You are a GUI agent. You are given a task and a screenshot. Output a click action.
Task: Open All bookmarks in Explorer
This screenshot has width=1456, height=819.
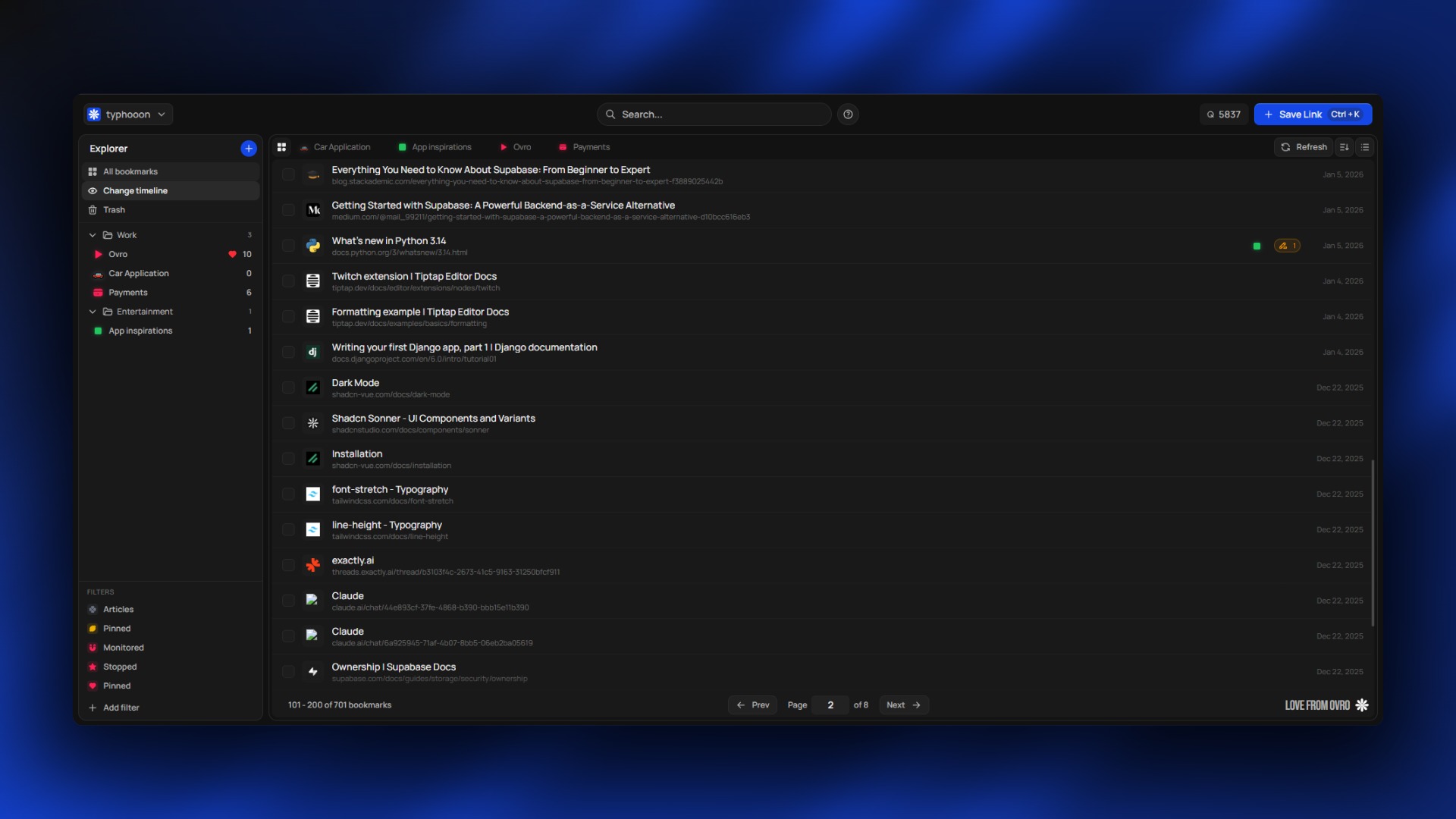pyautogui.click(x=171, y=172)
